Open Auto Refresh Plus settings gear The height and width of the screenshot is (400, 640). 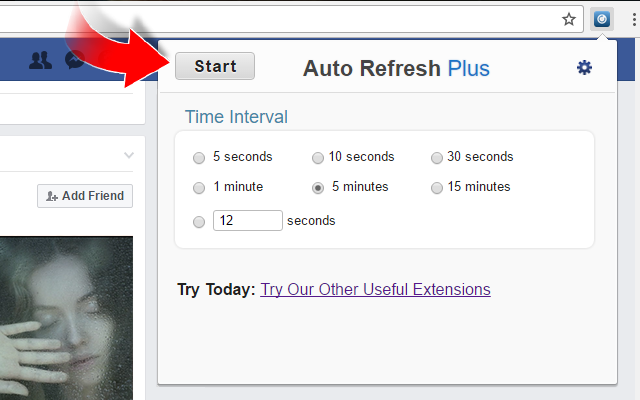[584, 67]
